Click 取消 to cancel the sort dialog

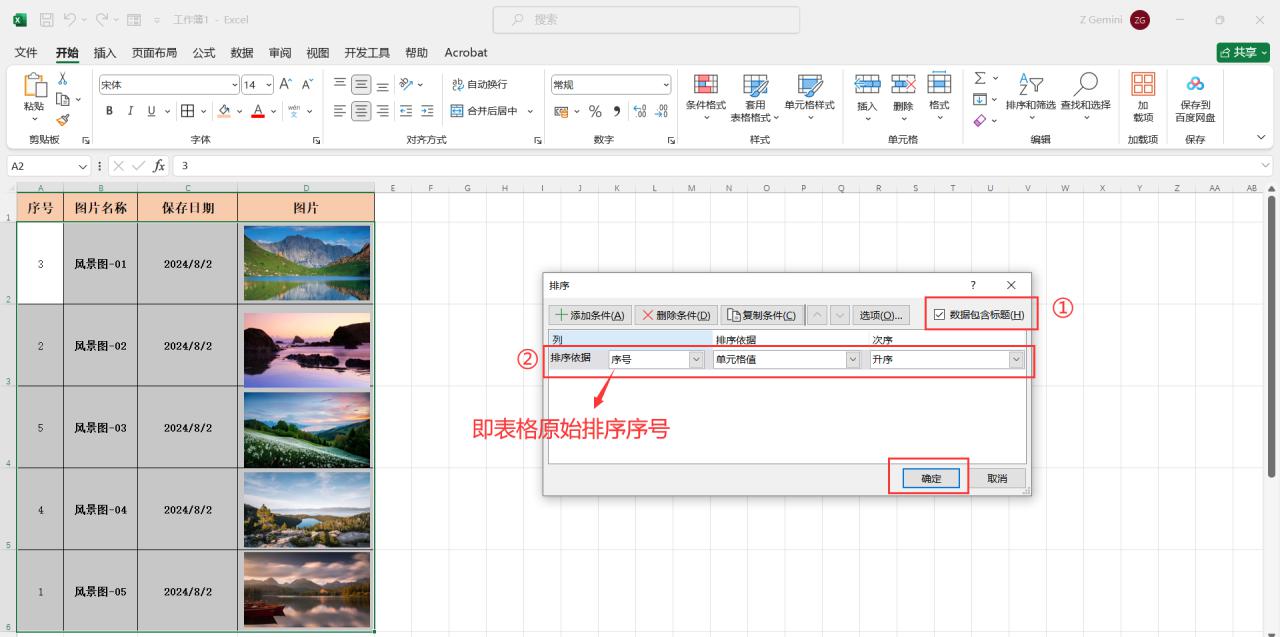(x=997, y=478)
